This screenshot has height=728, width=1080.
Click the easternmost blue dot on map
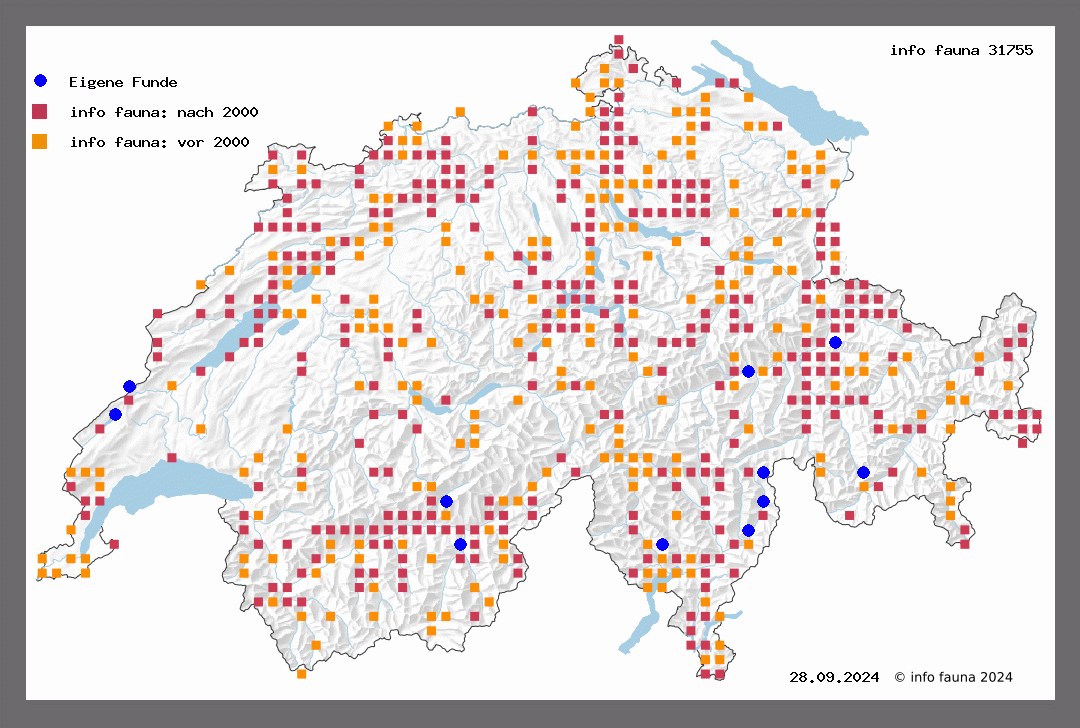coord(863,472)
